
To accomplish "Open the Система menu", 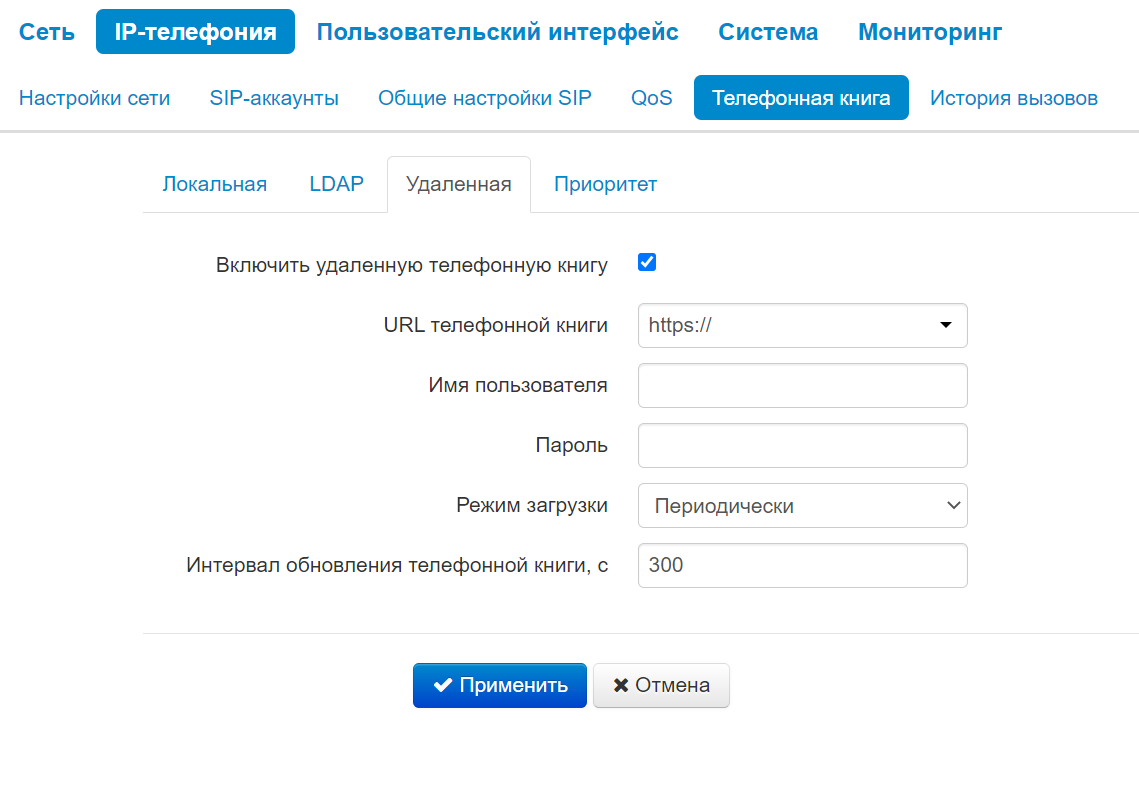I will point(768,32).
